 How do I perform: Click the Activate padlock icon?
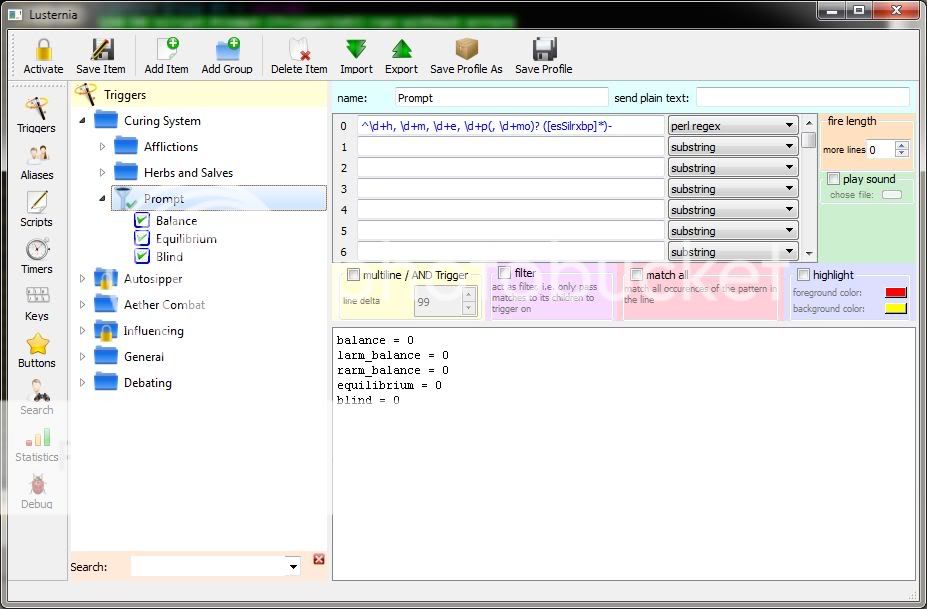[x=43, y=50]
